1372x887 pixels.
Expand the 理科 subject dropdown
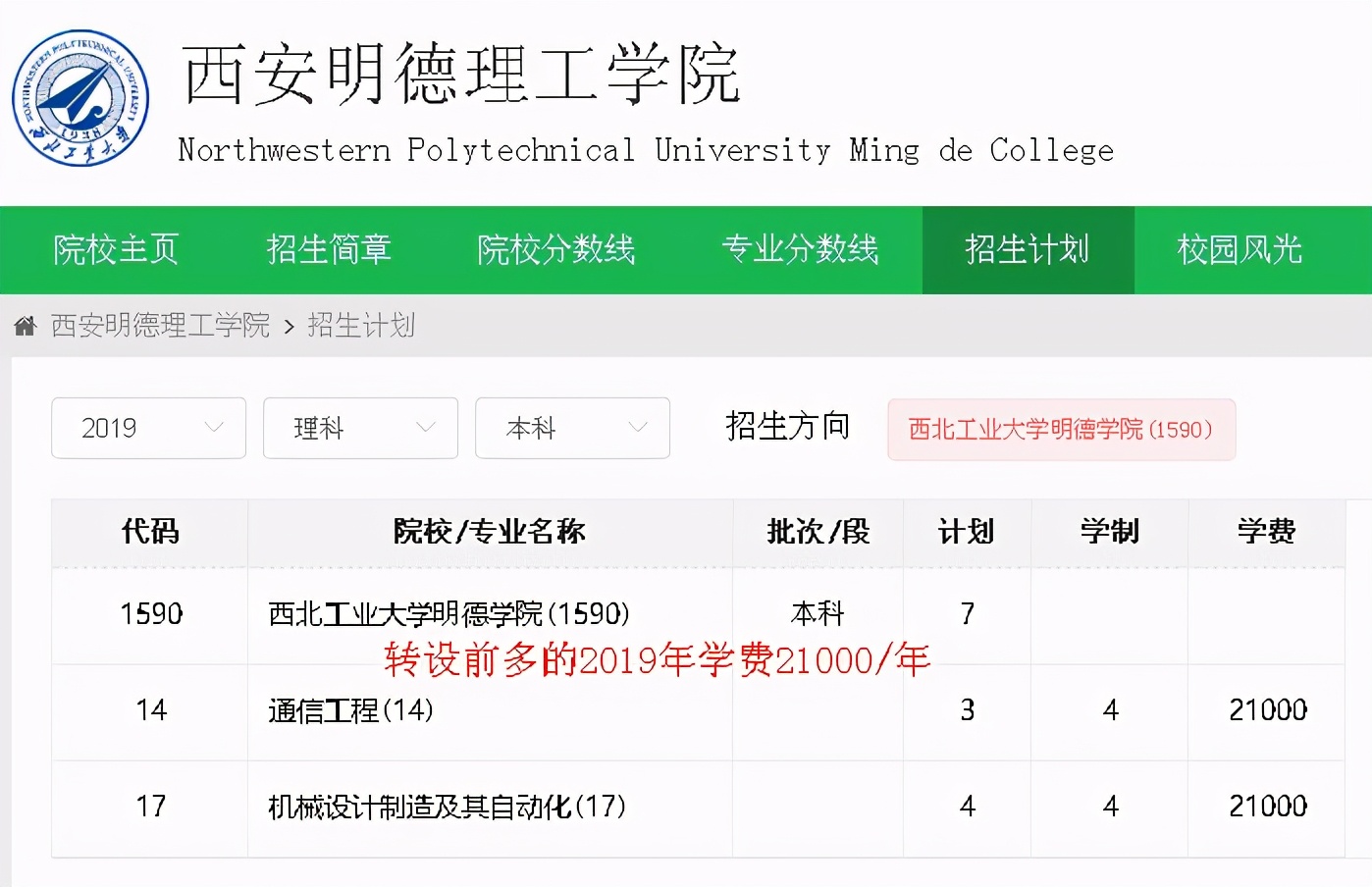point(360,428)
